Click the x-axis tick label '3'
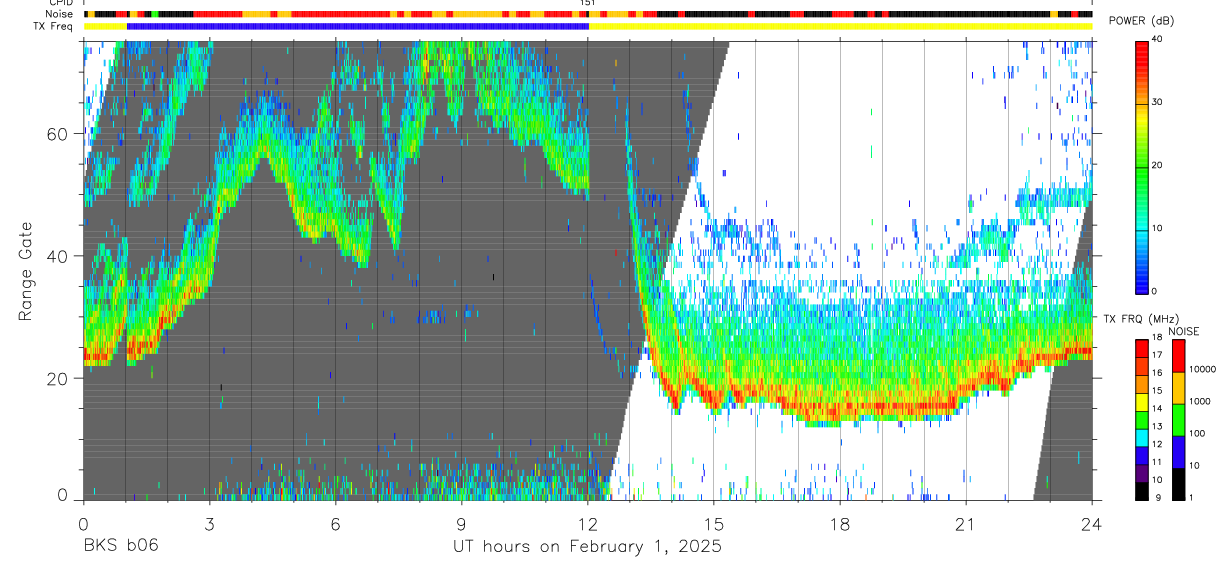This screenshot has width=1228, height=567. coord(210,523)
